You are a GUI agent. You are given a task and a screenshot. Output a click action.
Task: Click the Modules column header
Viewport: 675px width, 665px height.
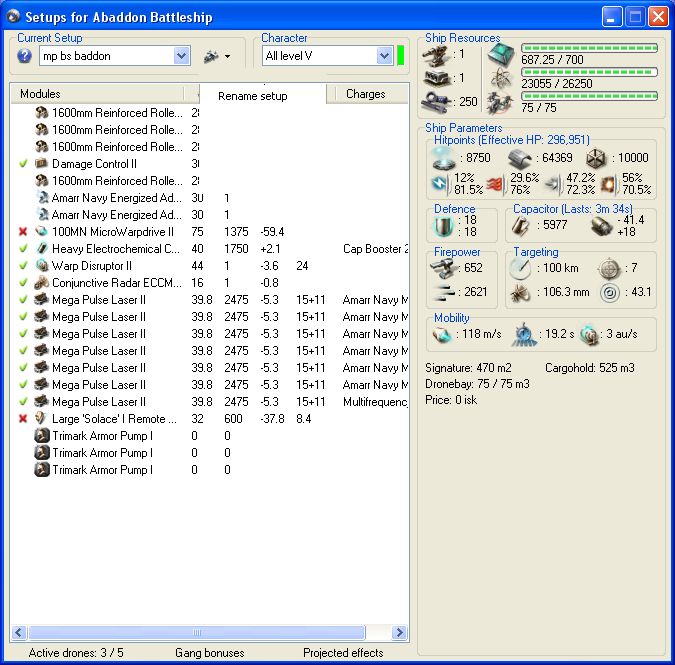[x=98, y=94]
